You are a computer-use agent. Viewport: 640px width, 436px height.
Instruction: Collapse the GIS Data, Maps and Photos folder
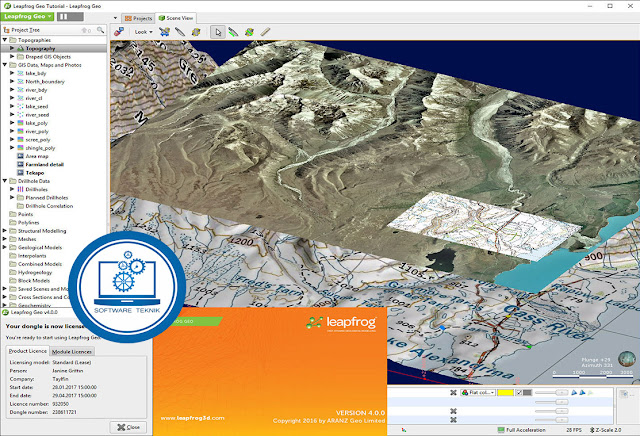[5, 65]
